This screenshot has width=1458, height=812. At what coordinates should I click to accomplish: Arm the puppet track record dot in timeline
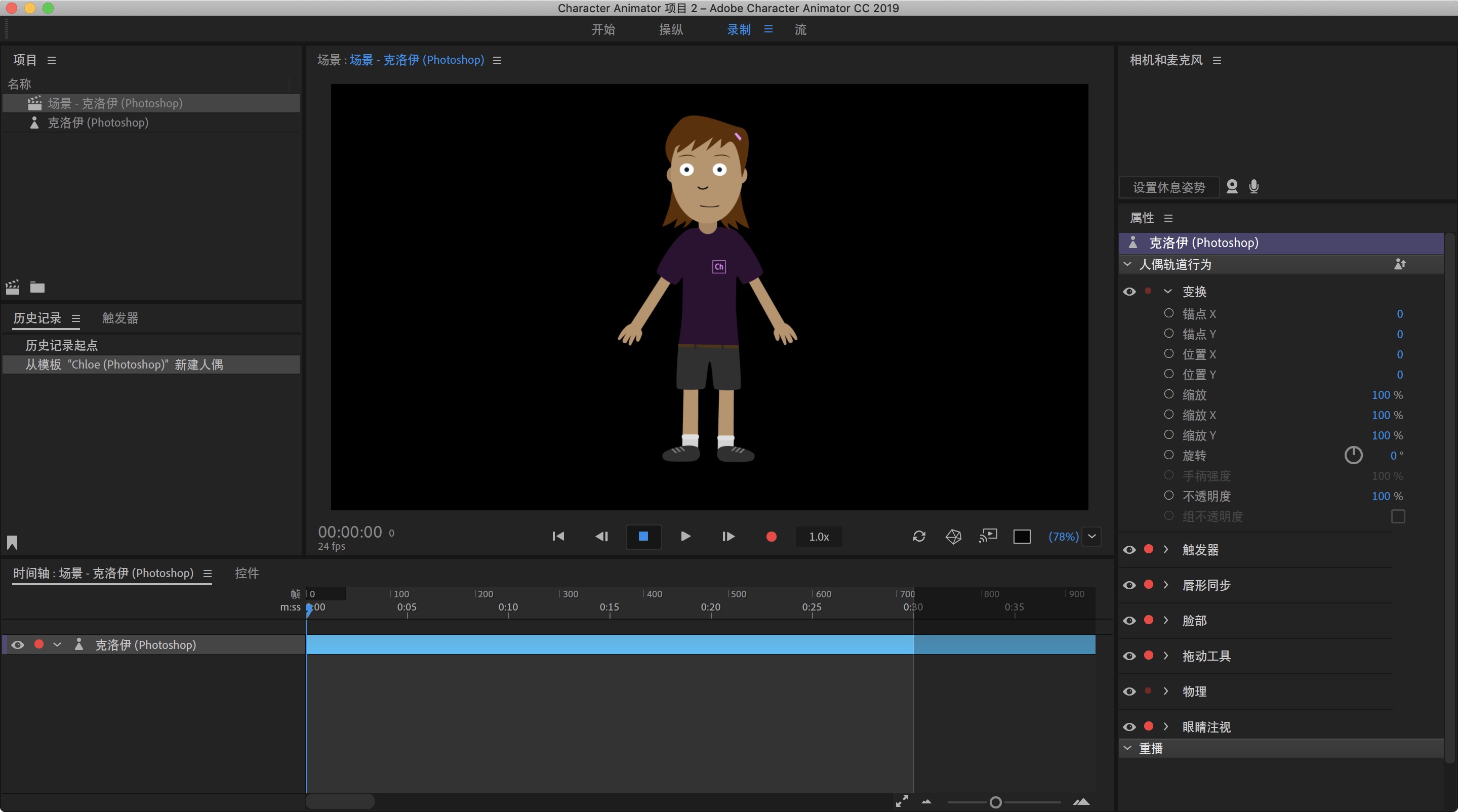(38, 644)
